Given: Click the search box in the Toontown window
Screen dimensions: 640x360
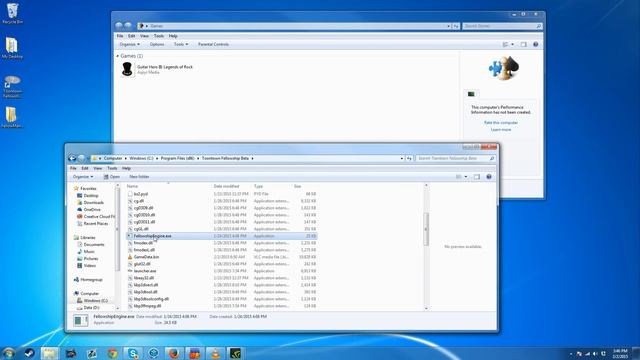Looking at the screenshot, I should (456, 158).
